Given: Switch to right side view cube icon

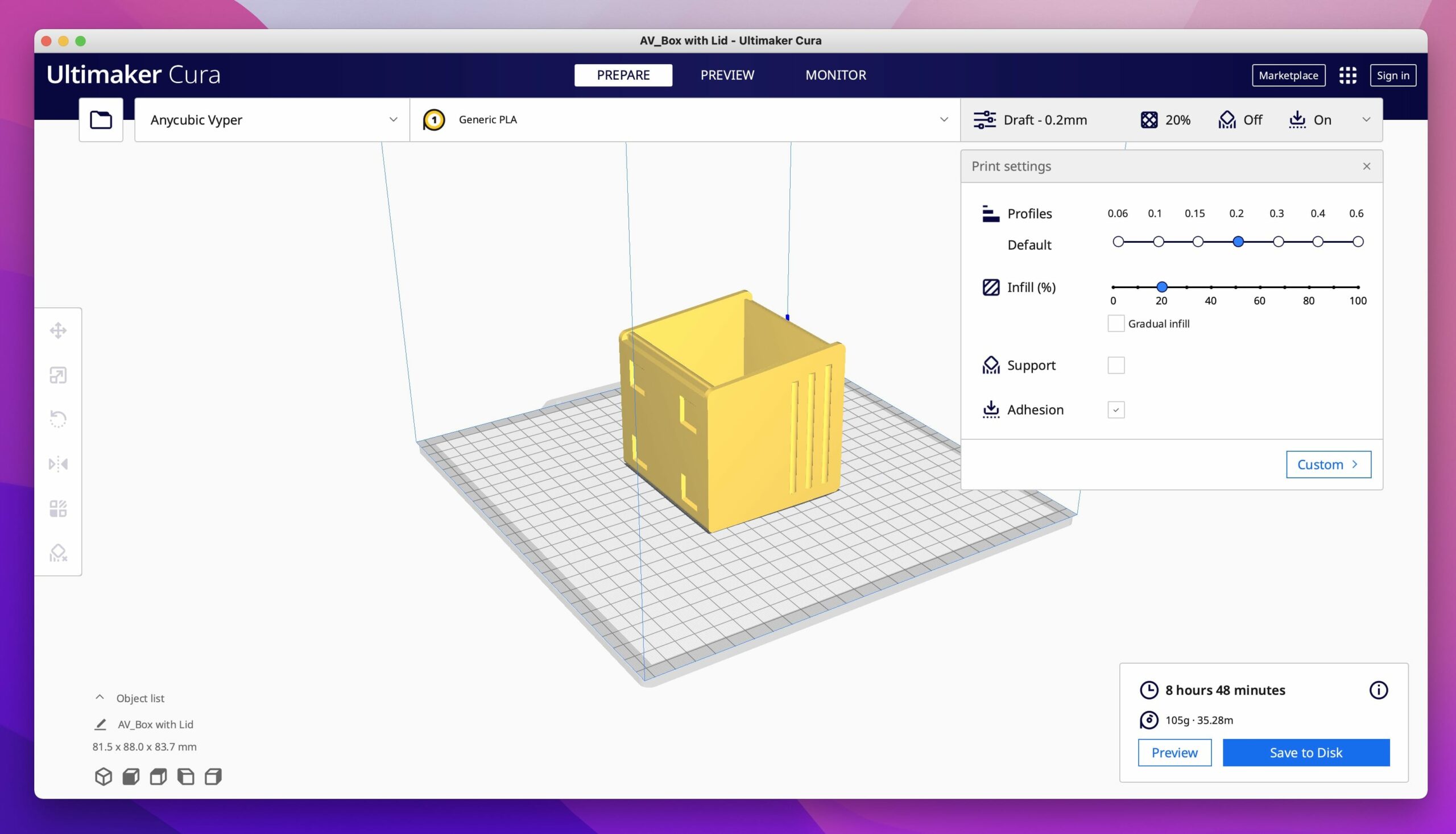Looking at the screenshot, I should tap(213, 777).
